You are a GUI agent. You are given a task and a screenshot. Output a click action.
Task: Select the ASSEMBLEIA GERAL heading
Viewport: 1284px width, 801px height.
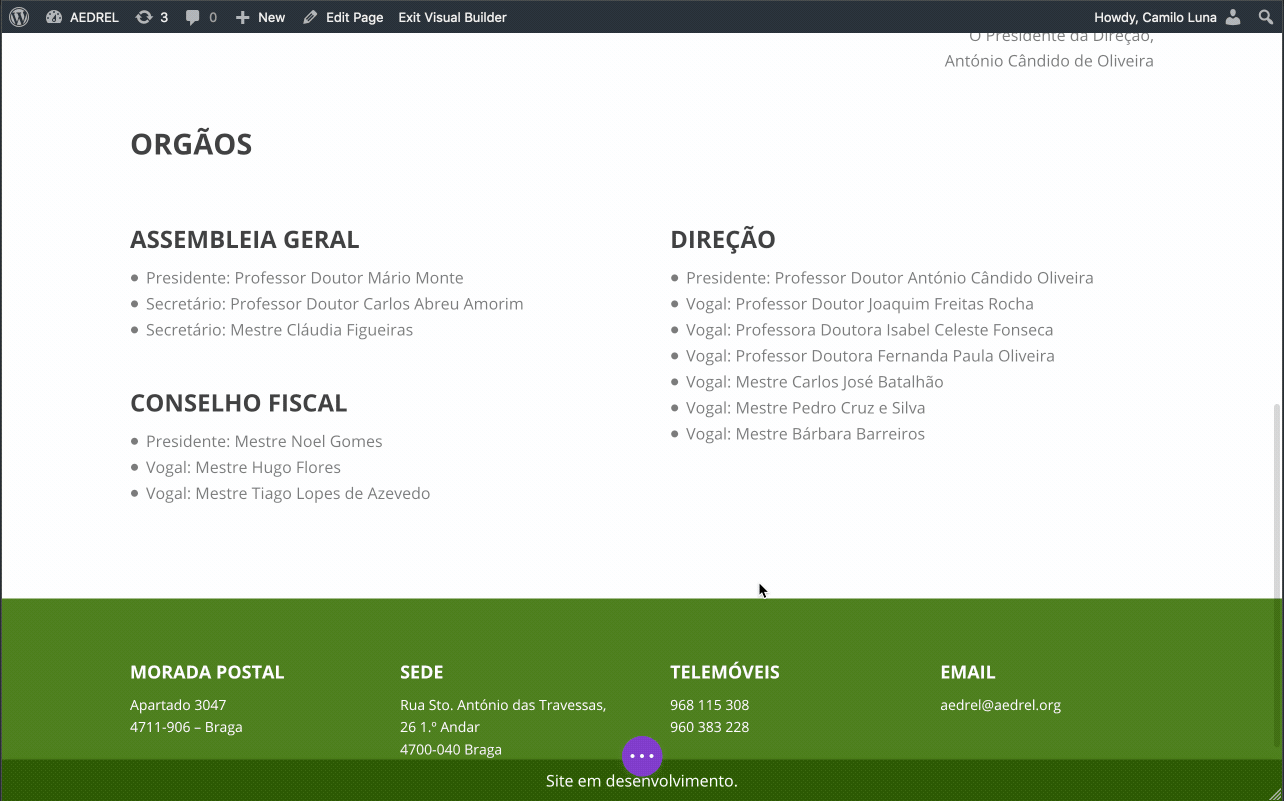tap(244, 240)
